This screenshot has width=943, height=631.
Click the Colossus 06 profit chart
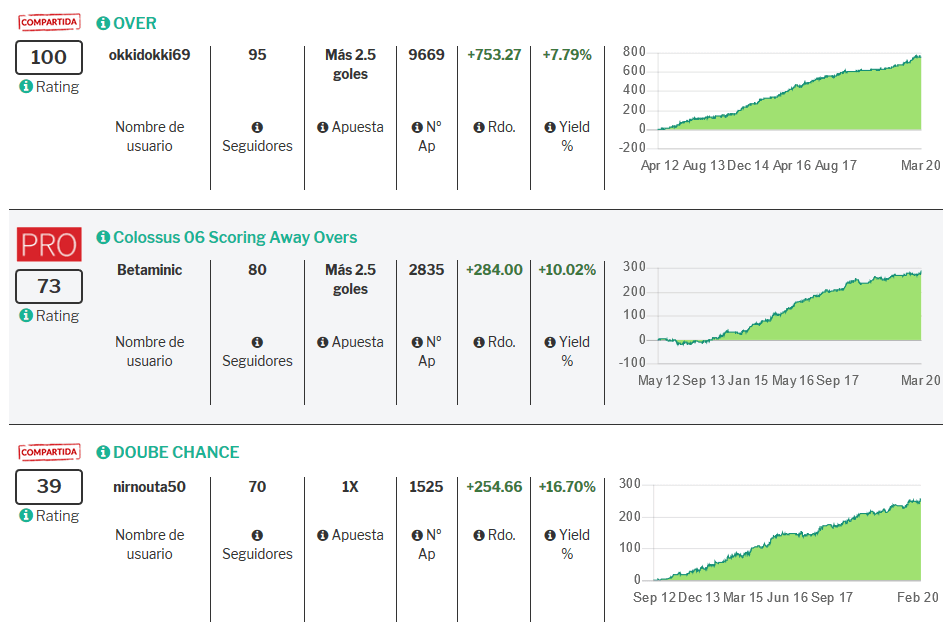pyautogui.click(x=779, y=324)
